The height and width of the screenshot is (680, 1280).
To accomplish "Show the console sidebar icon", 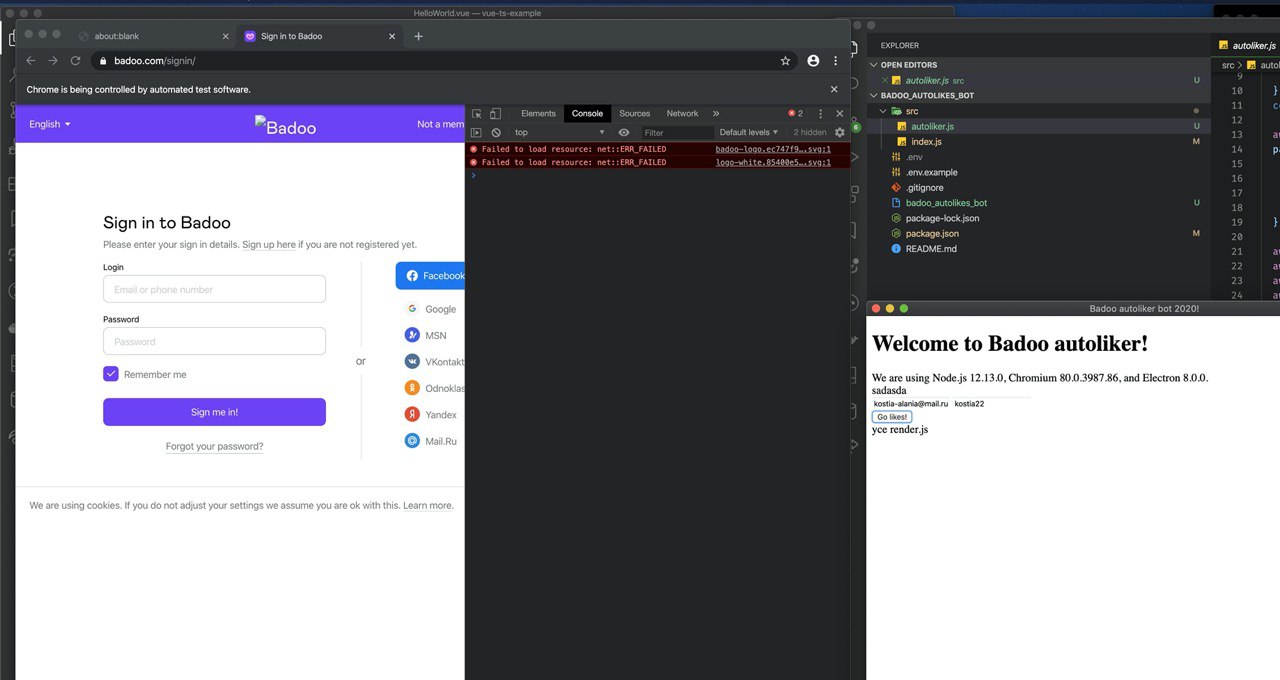I will pyautogui.click(x=476, y=132).
